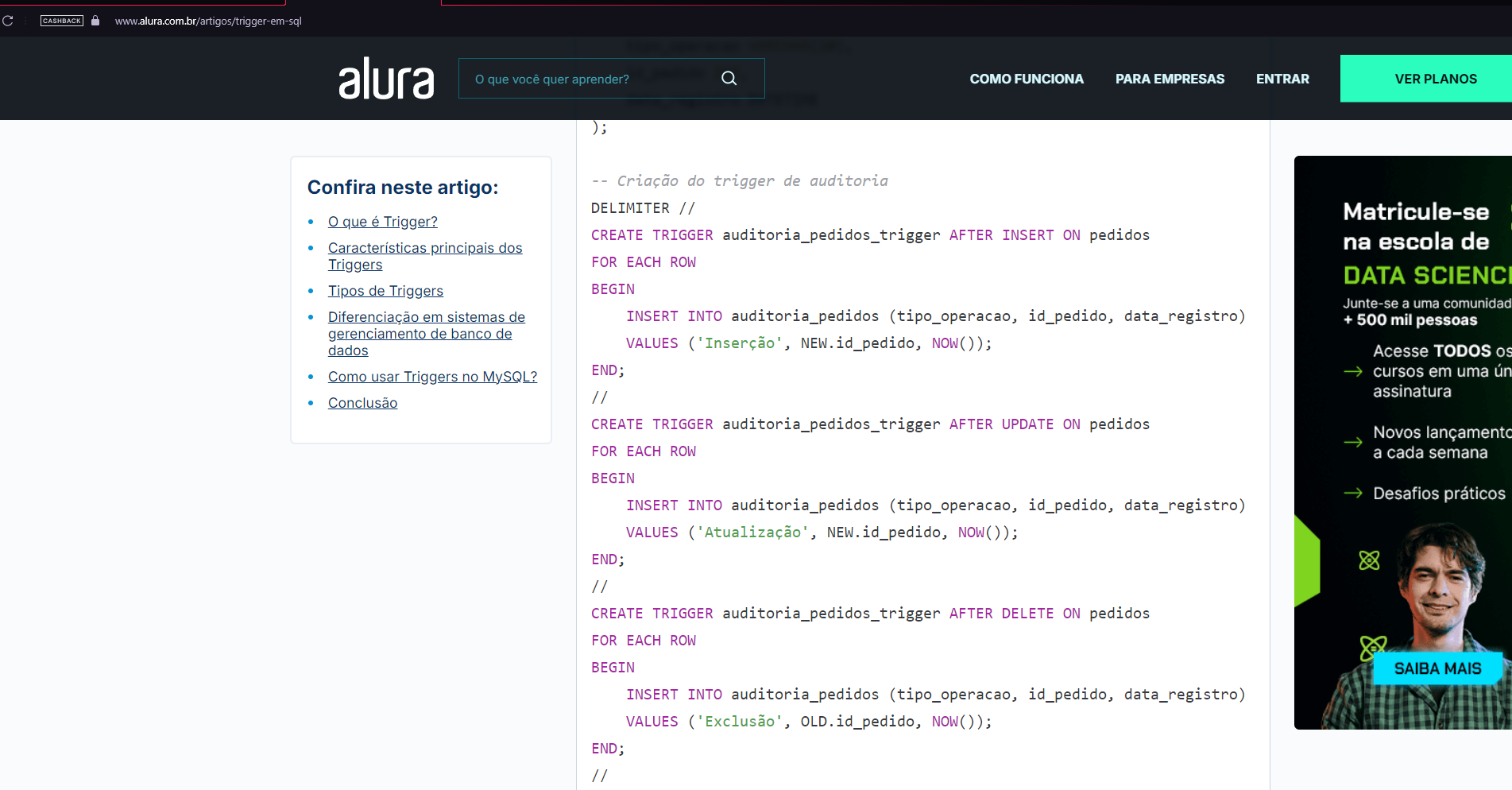Focus the address bar URL

[208, 21]
